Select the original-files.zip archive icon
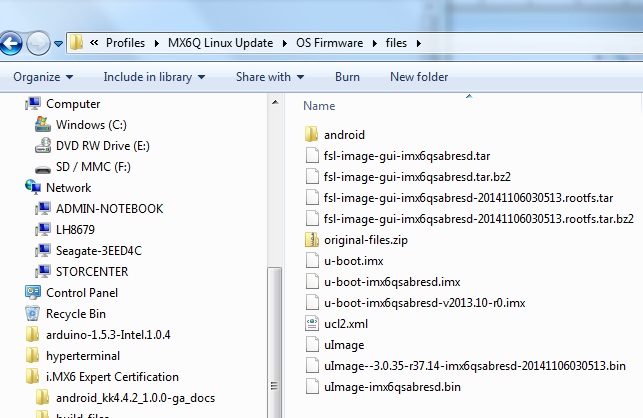 click(312, 240)
